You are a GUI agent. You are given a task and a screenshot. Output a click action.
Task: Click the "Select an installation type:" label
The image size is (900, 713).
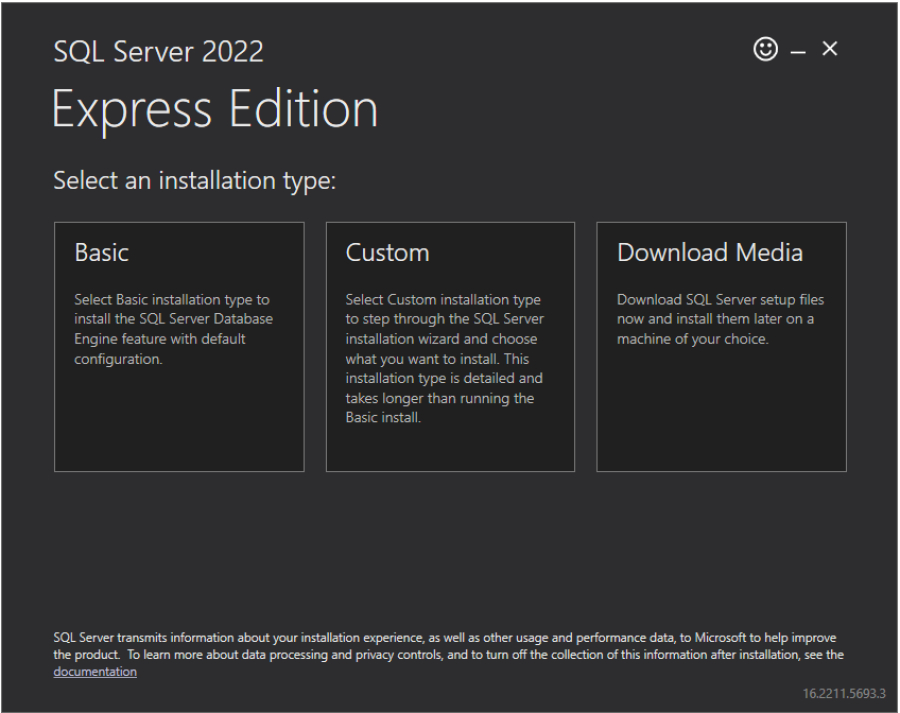(x=194, y=181)
